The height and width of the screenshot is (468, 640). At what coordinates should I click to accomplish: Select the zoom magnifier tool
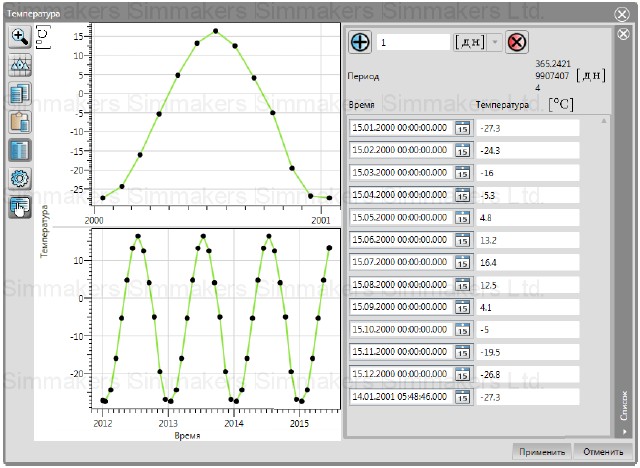point(20,37)
